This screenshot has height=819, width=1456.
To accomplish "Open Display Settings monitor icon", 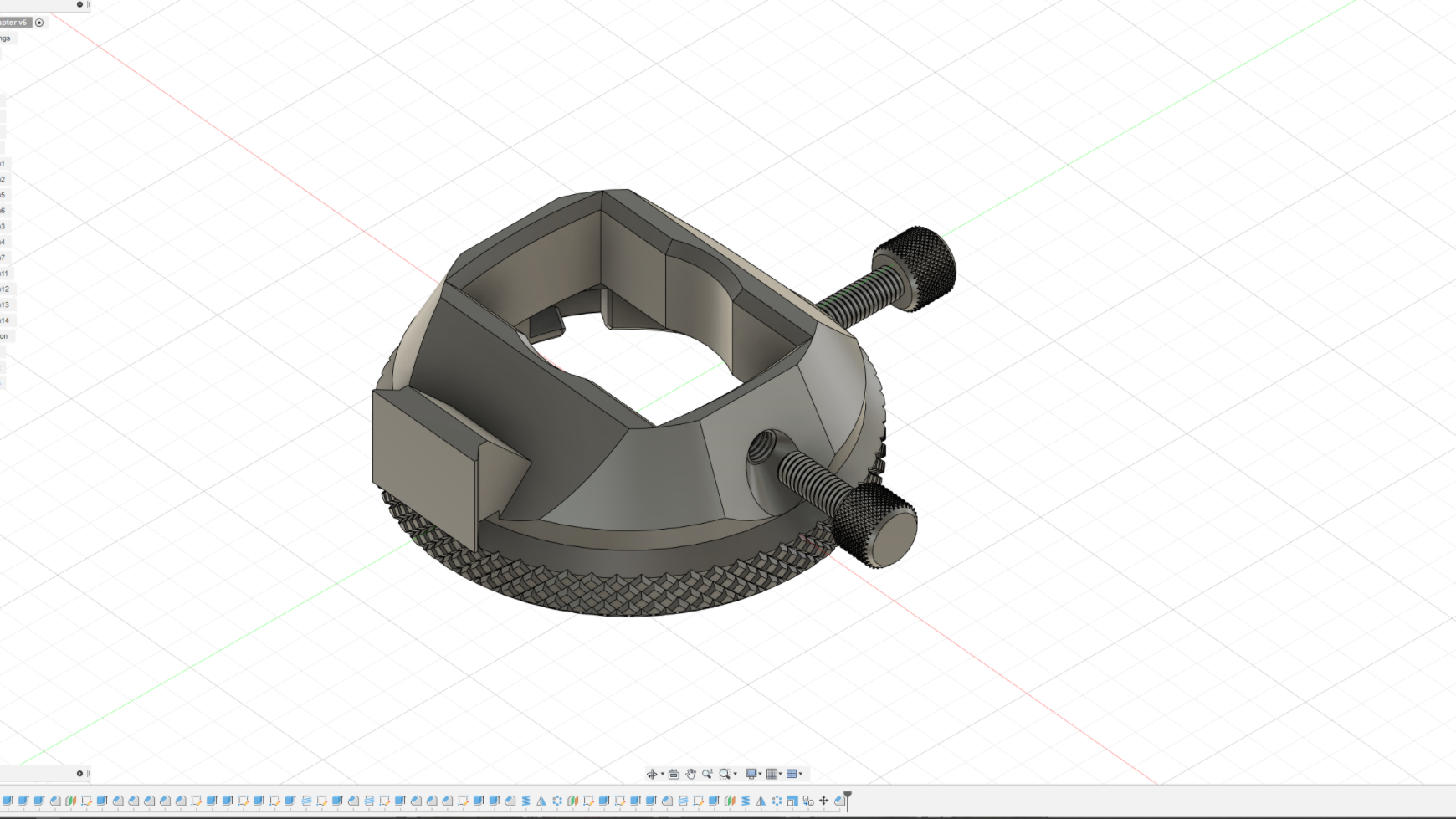I will (x=751, y=774).
